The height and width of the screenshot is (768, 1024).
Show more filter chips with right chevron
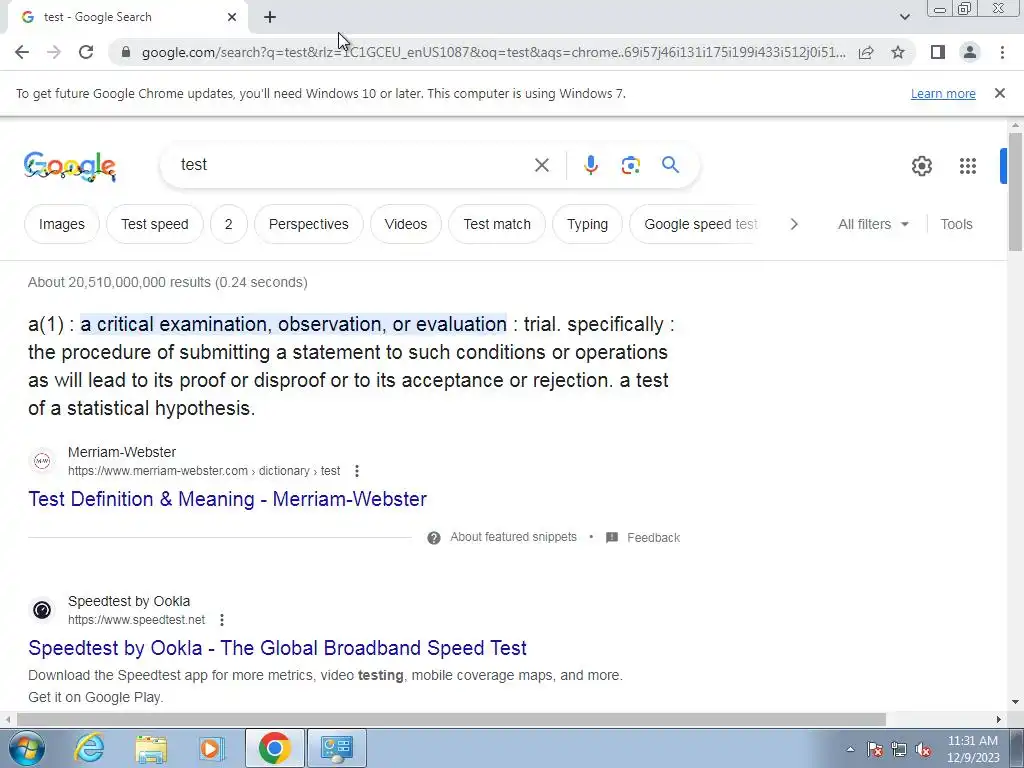[793, 224]
